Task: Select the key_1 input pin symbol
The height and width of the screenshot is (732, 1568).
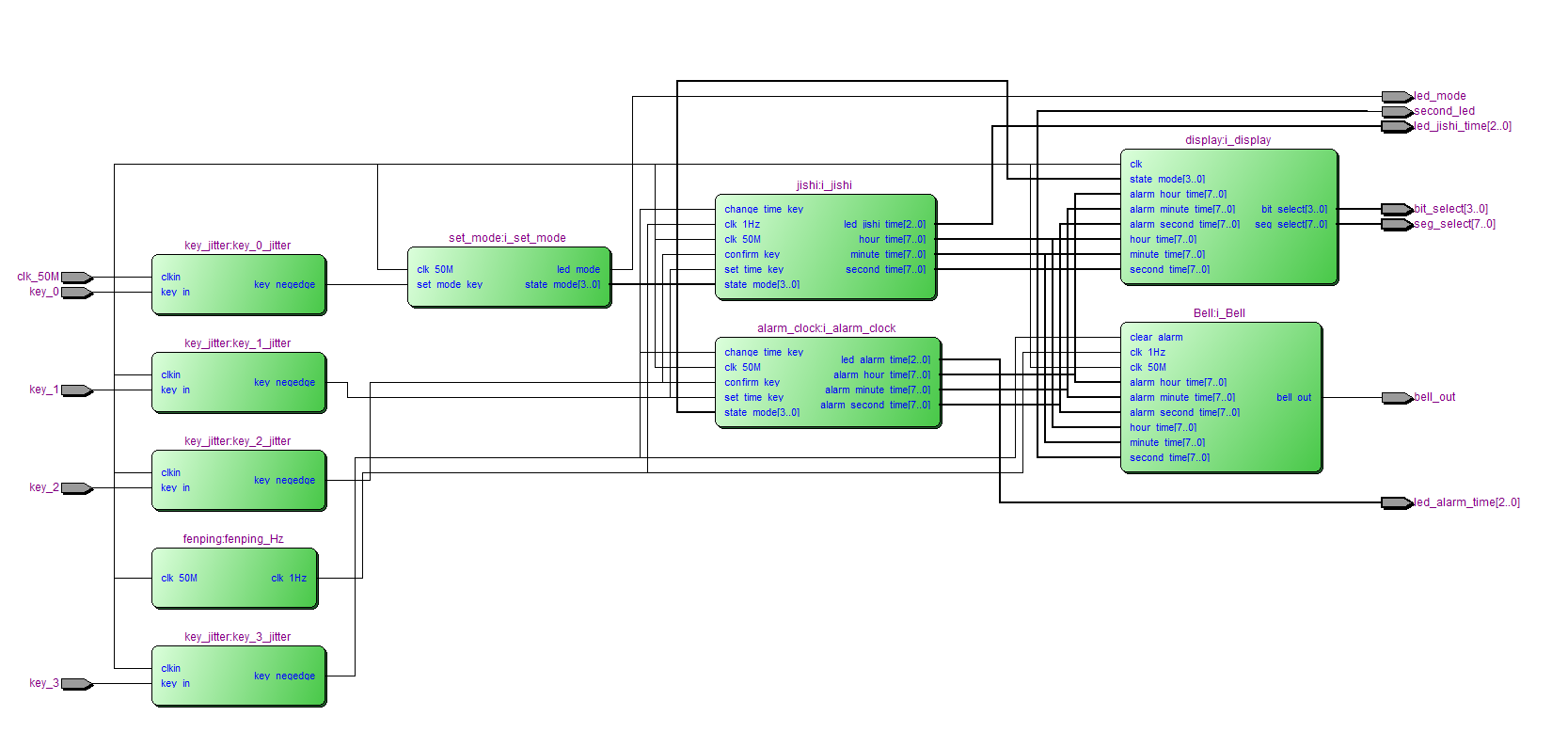Action: pos(77,390)
